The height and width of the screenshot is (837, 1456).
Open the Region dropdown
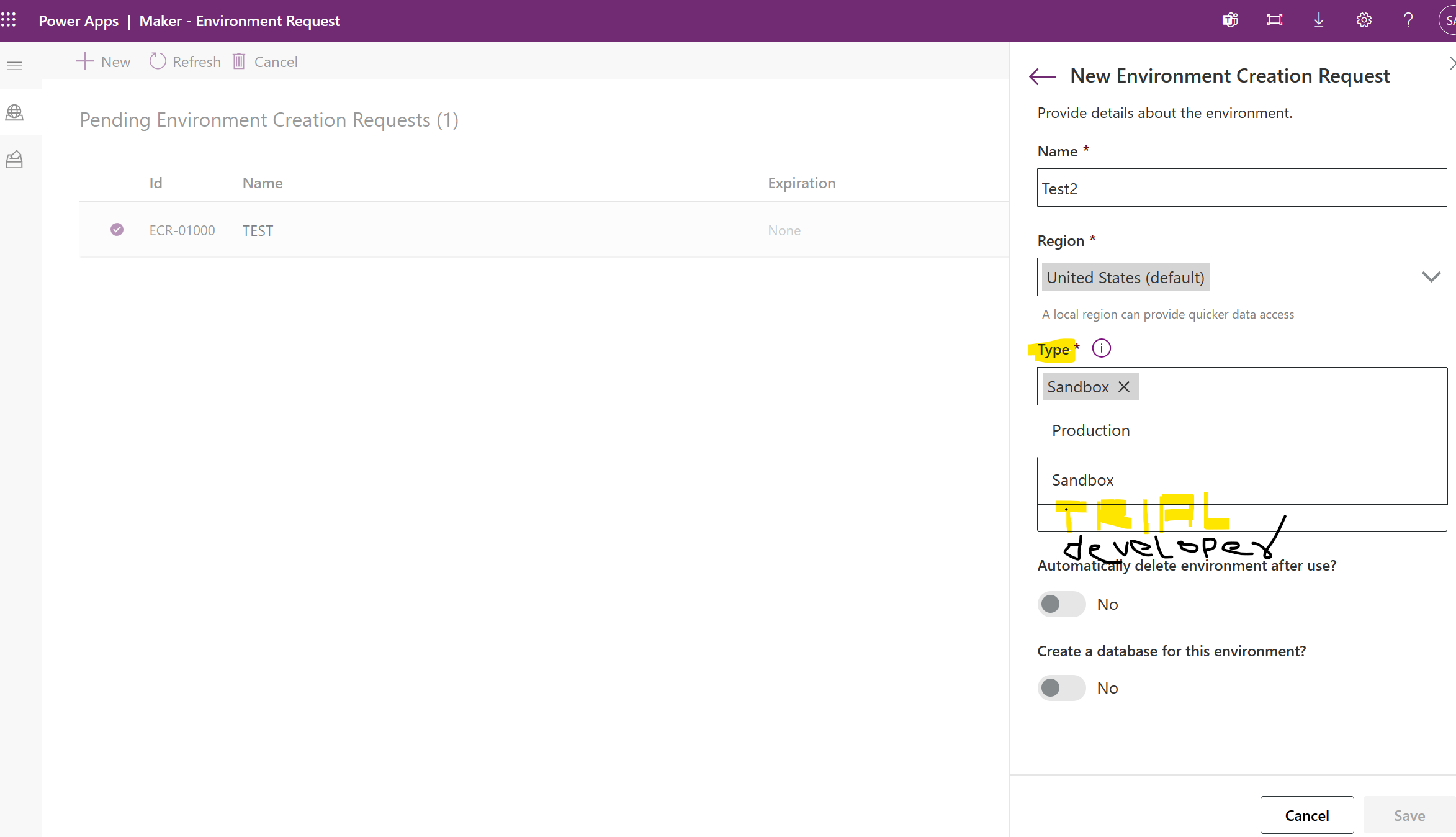1431,277
